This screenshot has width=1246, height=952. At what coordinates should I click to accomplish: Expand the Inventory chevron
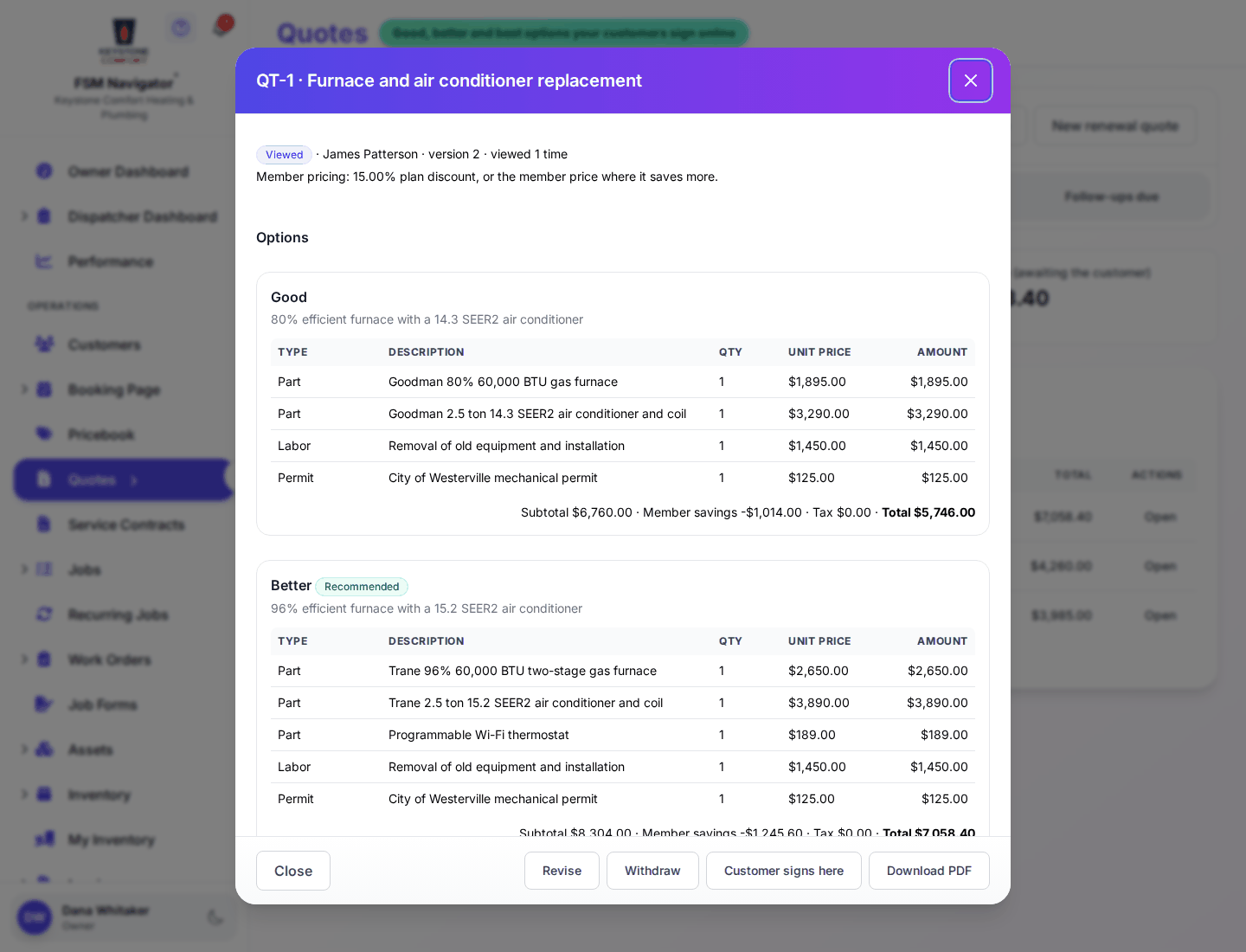24,794
